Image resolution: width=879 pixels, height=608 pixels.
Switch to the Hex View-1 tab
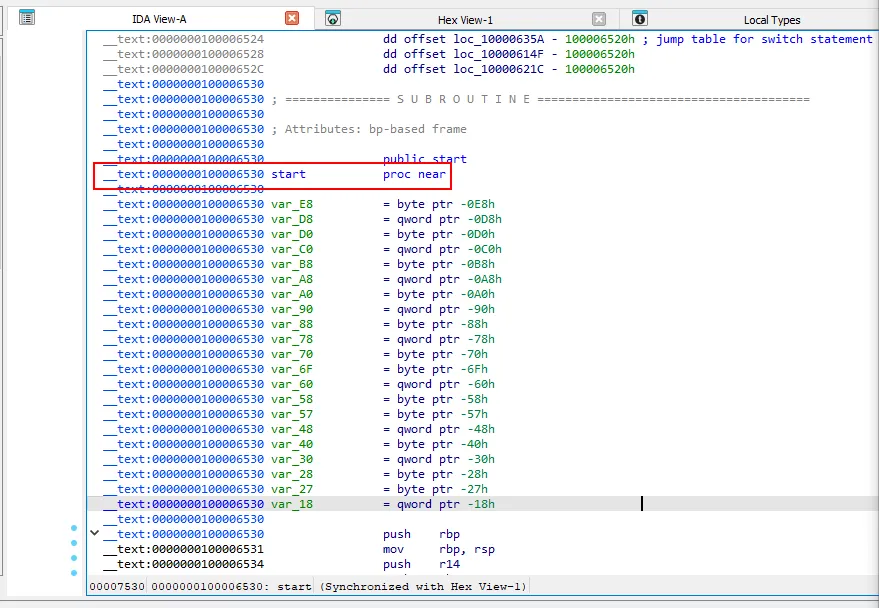(x=465, y=20)
